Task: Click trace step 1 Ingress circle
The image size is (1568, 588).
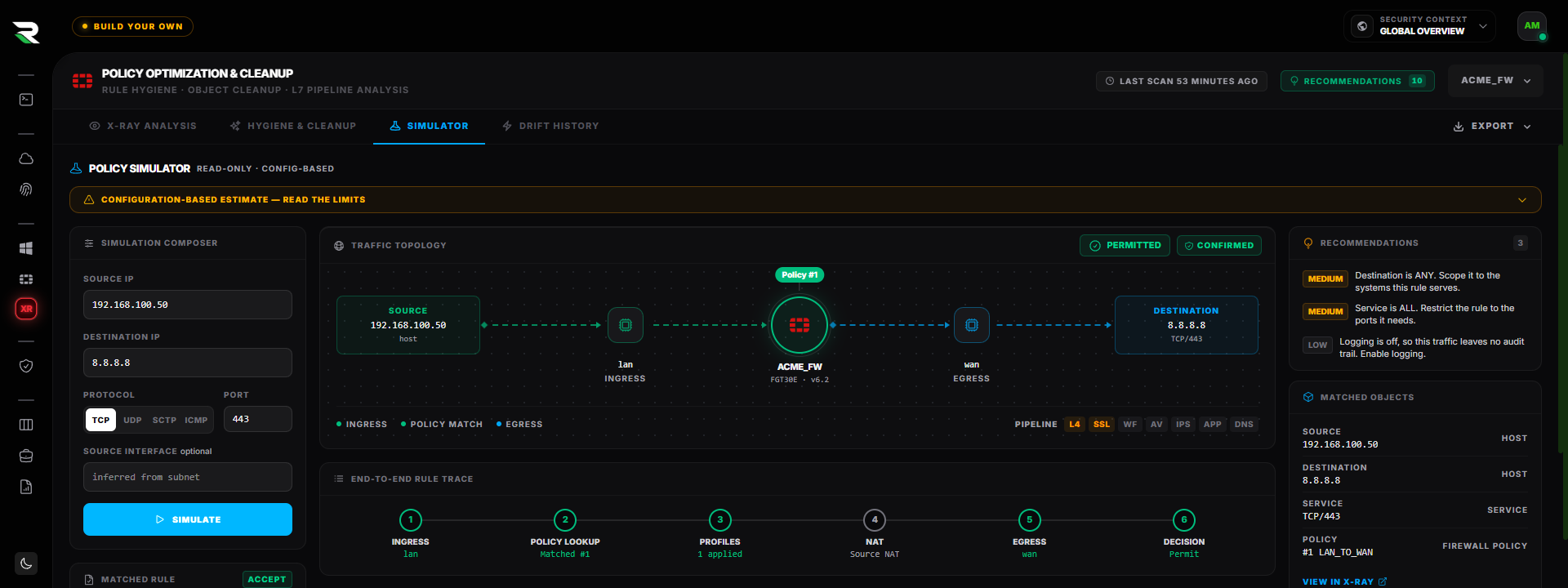Action: coord(411,520)
